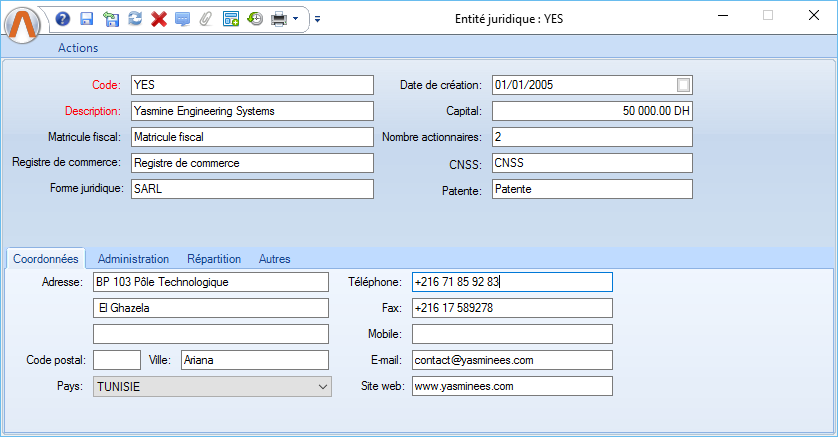Switch to the Administration tab

tap(134, 259)
